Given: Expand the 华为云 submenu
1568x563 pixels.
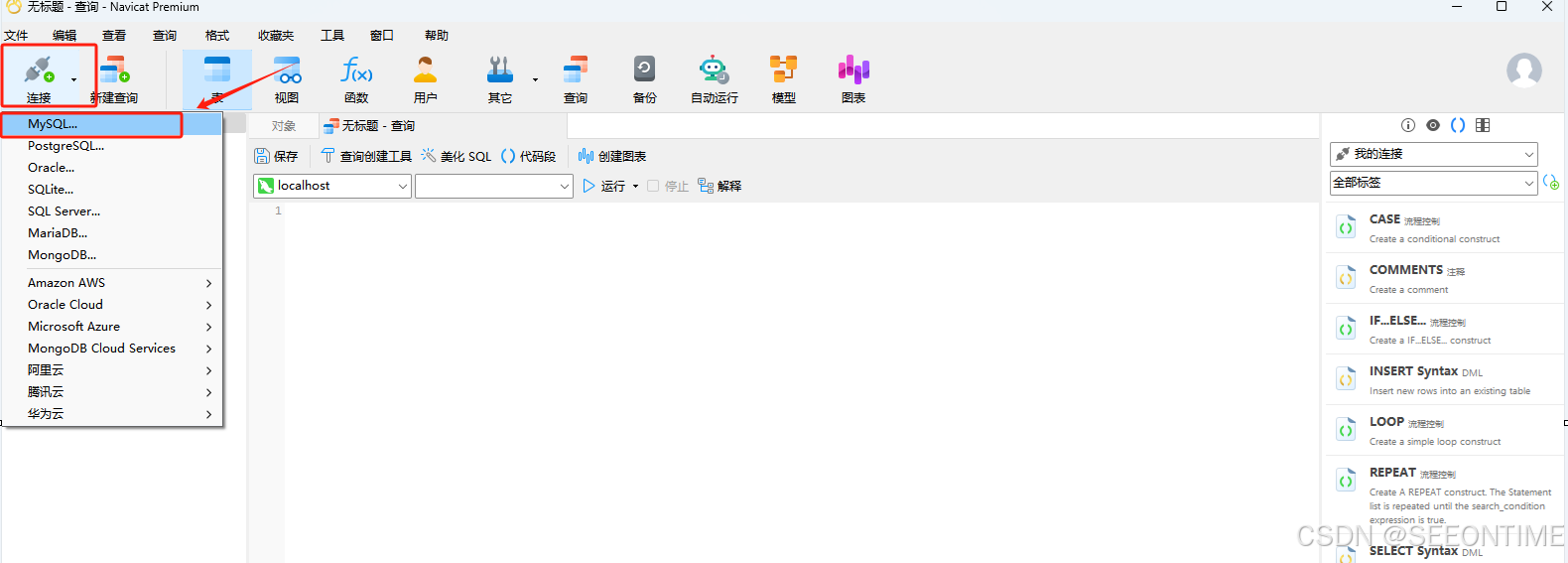Looking at the screenshot, I should point(112,414).
